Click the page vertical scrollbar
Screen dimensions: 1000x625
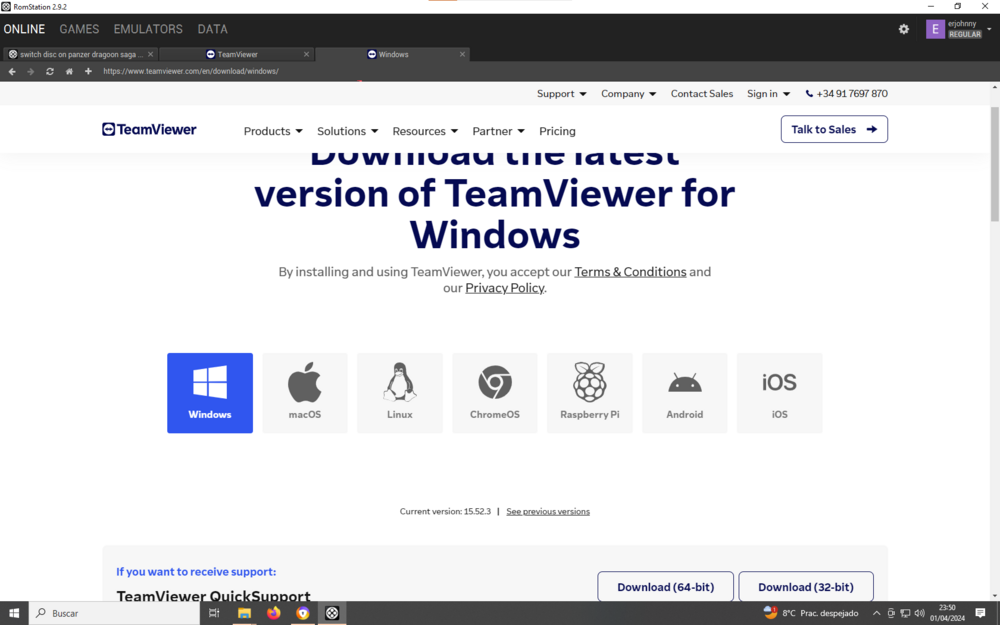pos(994,160)
